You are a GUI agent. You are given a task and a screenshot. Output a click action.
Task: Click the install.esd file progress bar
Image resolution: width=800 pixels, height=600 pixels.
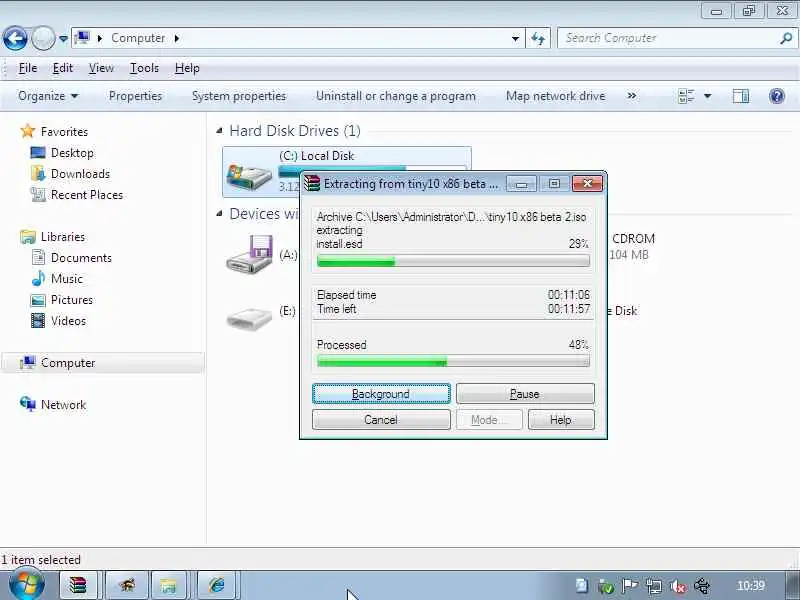(x=453, y=261)
